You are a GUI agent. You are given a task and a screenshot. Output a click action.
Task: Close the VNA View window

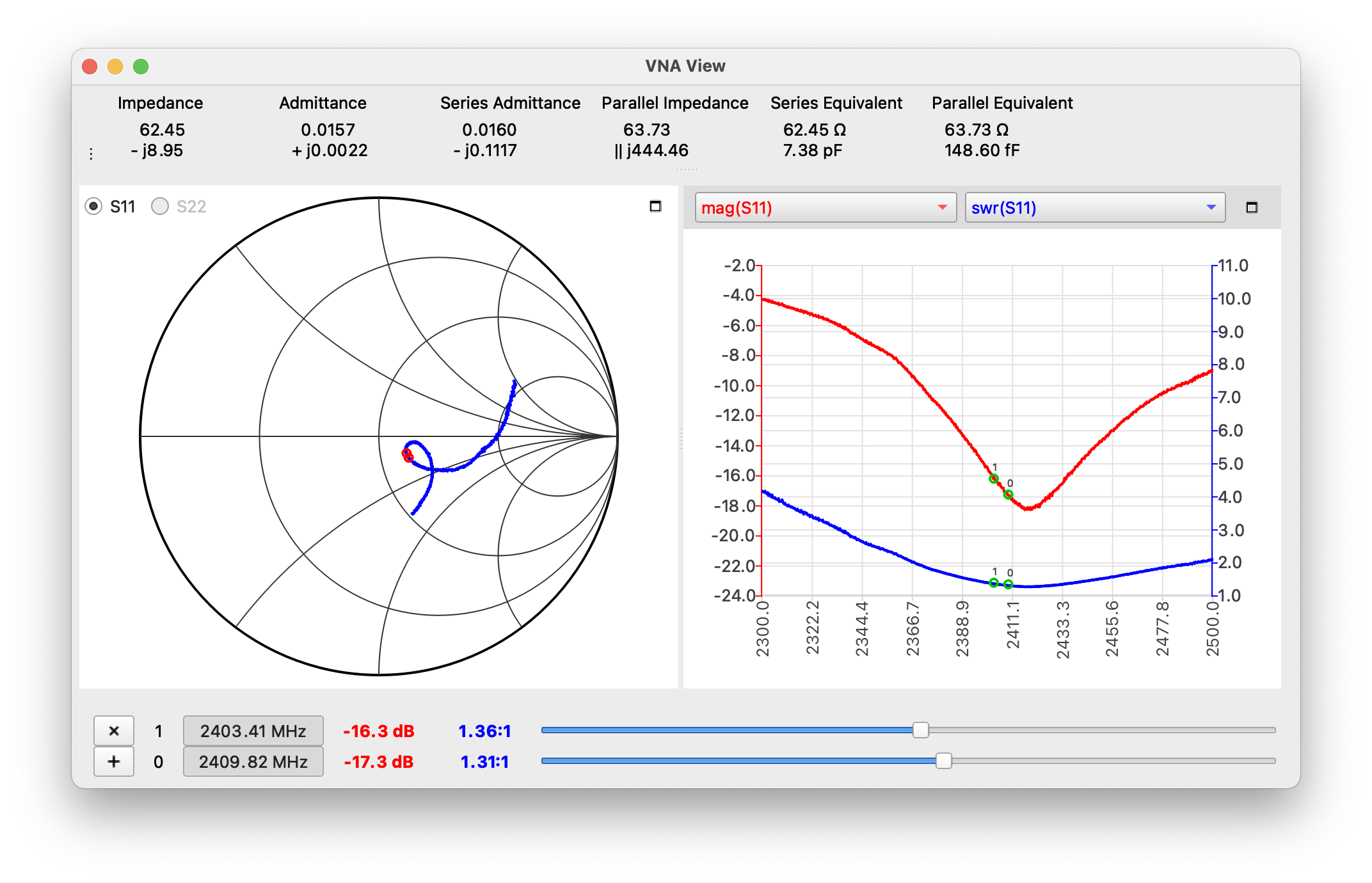(90, 67)
